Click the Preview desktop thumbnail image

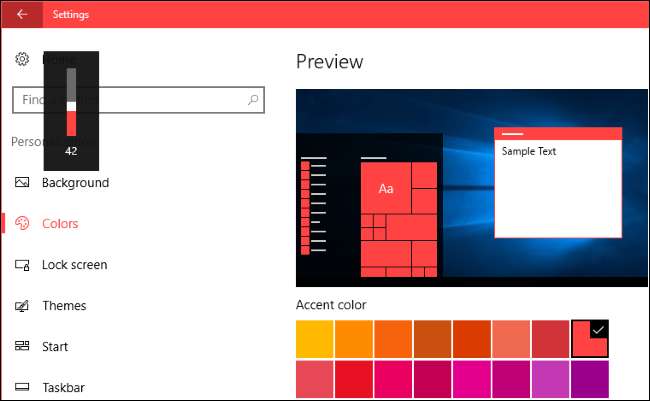click(472, 187)
